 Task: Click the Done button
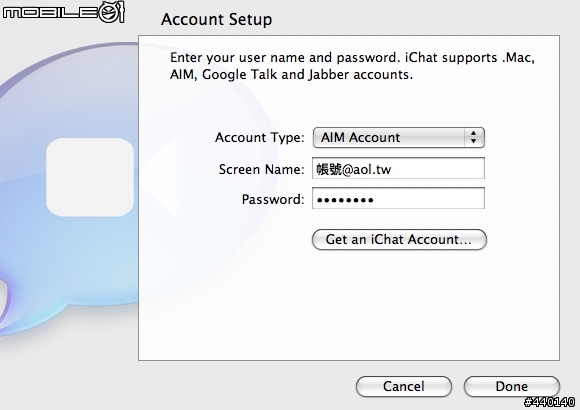(512, 386)
